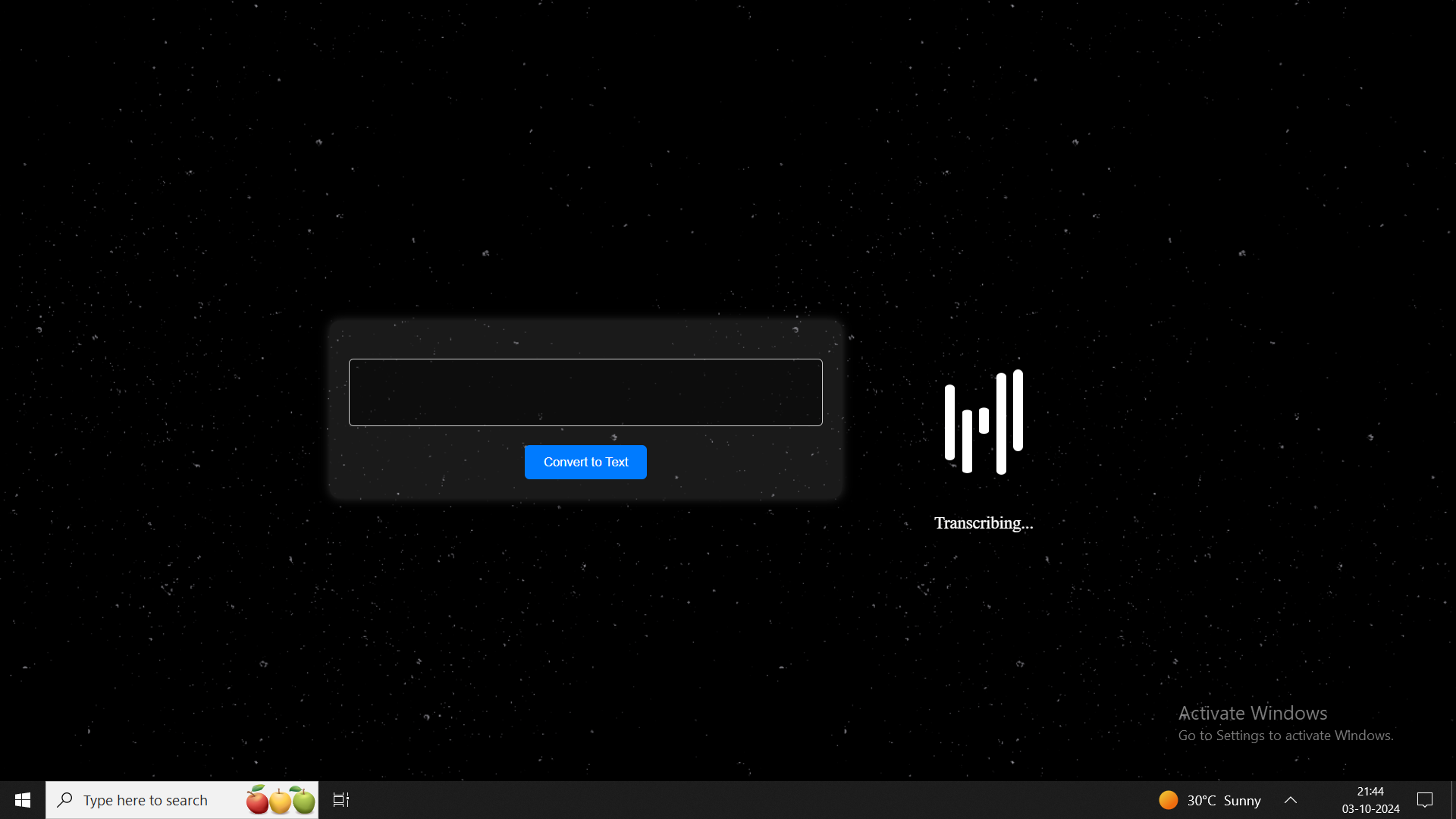The image size is (1456, 819).
Task: Click the Show desktop strip at taskbar edge
Action: (x=1452, y=800)
